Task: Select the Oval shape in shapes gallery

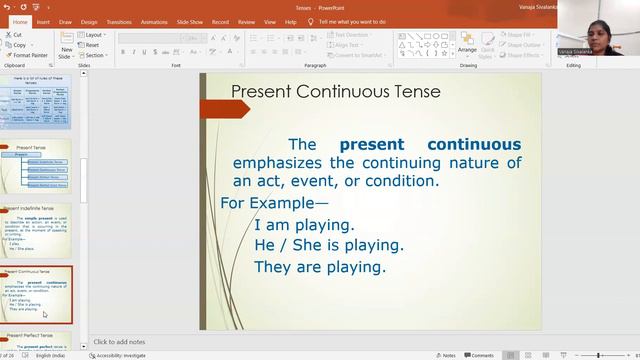Action: (x=436, y=36)
